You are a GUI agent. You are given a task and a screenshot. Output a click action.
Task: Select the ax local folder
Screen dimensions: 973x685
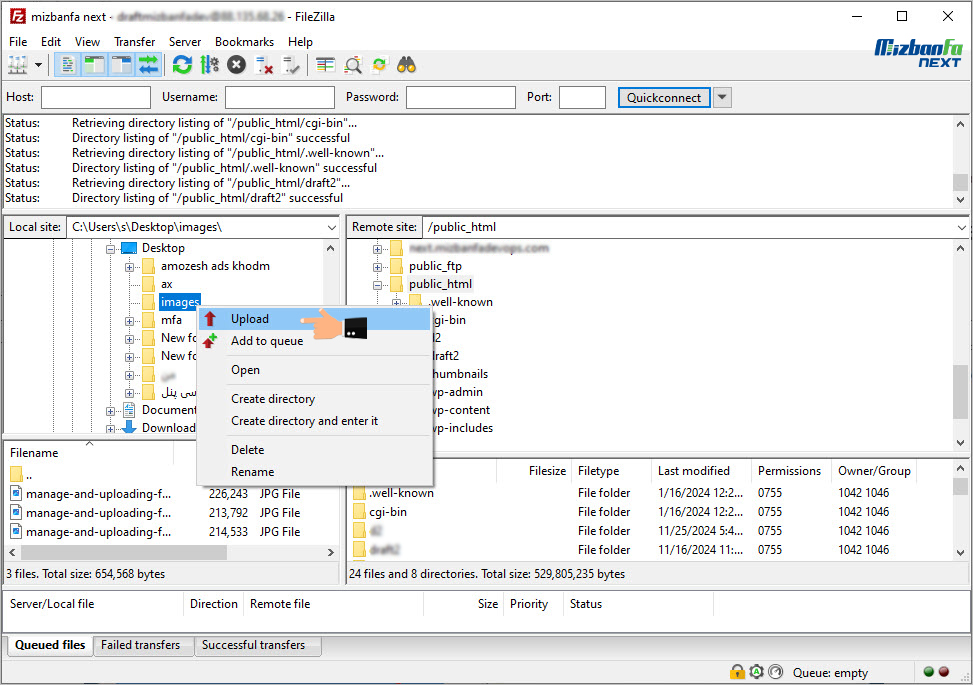166,284
